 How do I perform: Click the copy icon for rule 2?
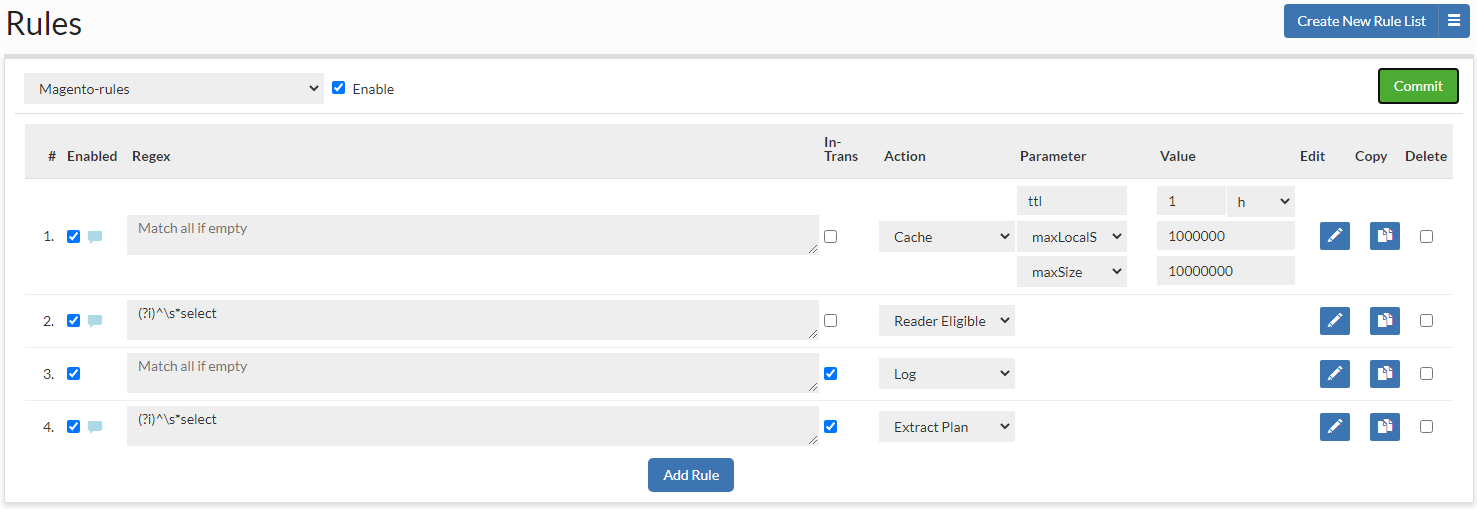(x=1384, y=321)
